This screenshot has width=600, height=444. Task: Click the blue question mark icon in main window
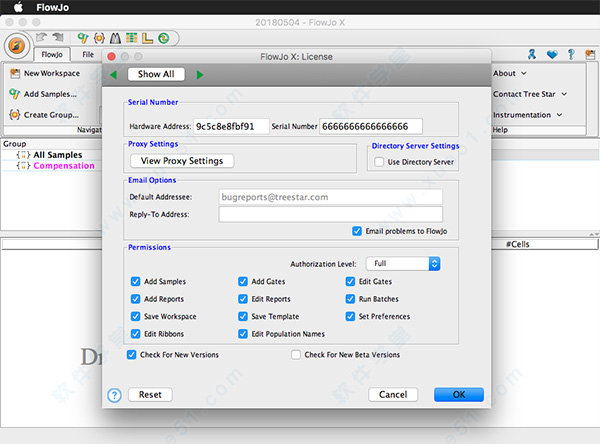(x=571, y=54)
